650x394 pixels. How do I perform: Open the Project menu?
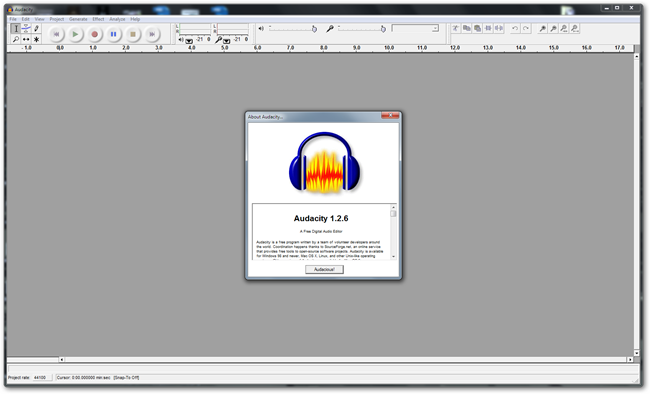pyautogui.click(x=57, y=19)
